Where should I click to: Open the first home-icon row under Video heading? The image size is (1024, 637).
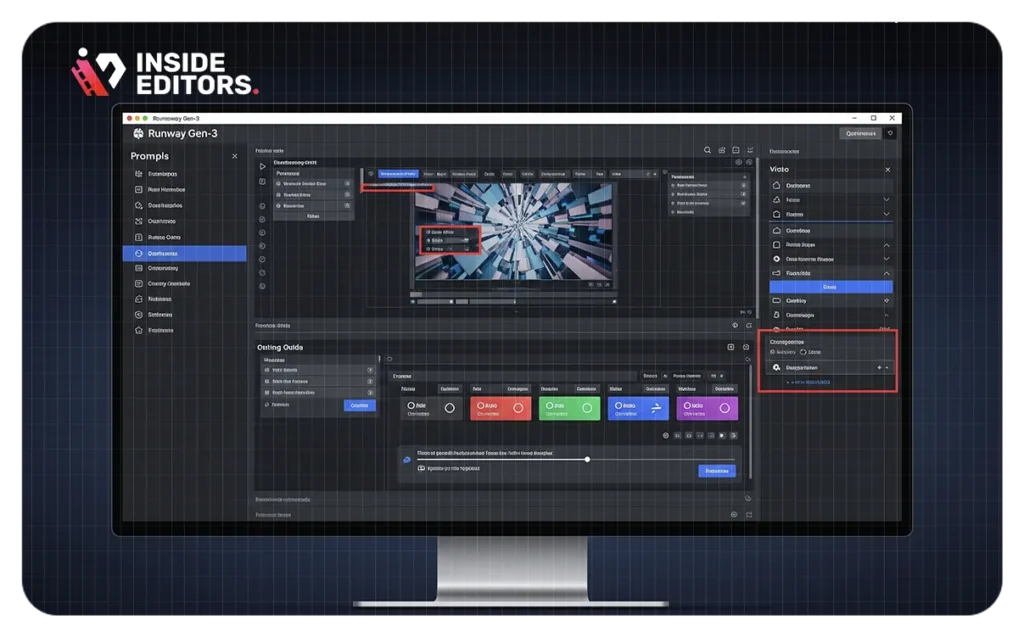click(831, 186)
